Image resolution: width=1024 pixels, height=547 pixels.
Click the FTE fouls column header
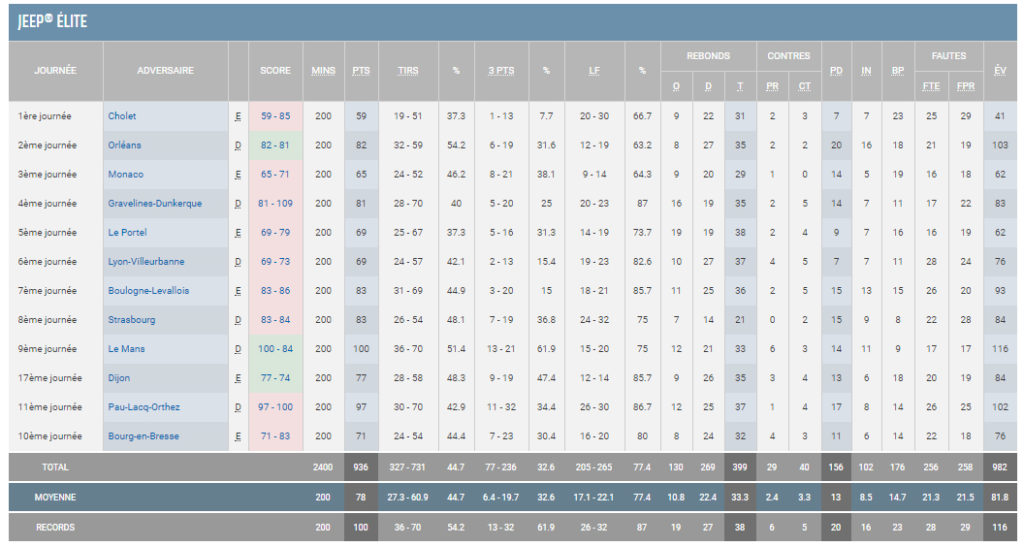[931, 86]
